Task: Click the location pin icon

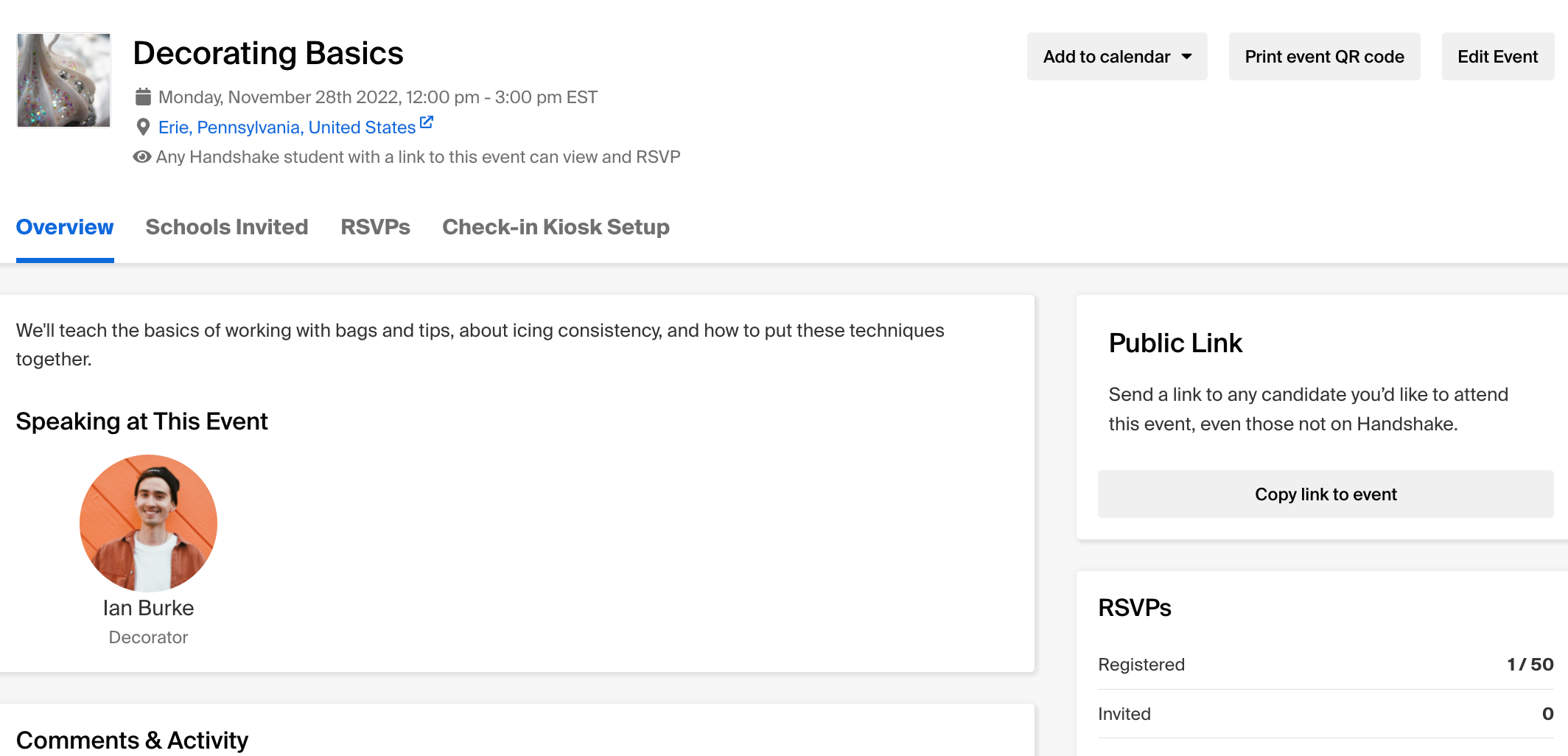Action: coord(143,127)
